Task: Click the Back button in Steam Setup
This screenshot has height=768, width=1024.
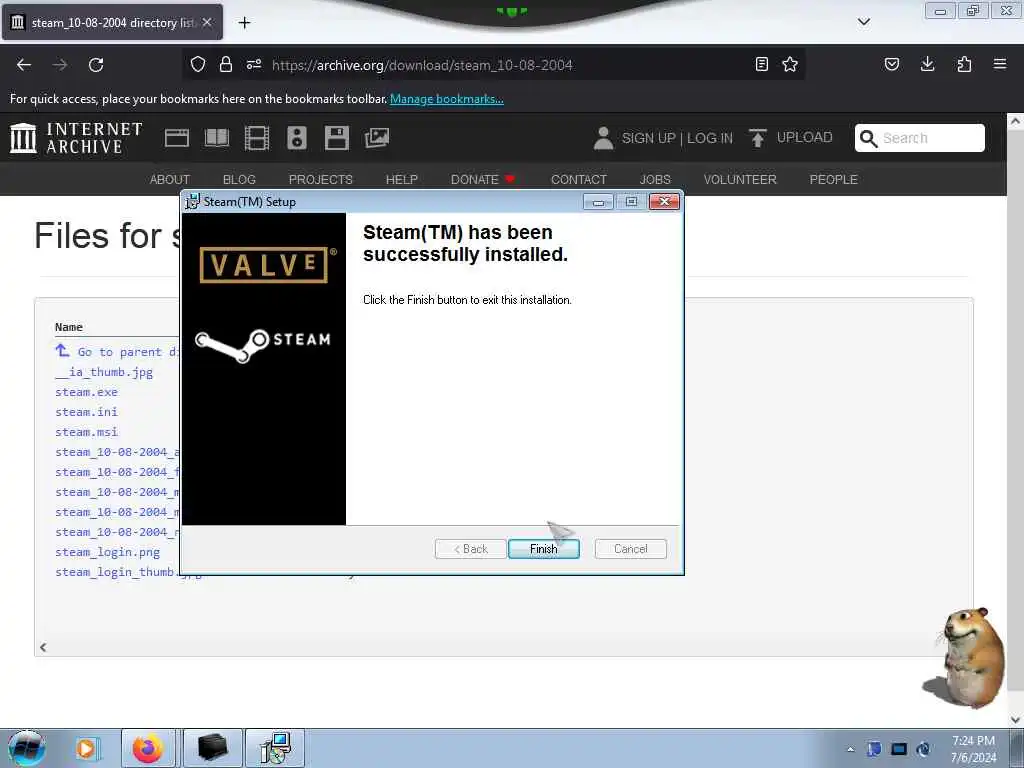Action: [470, 549]
